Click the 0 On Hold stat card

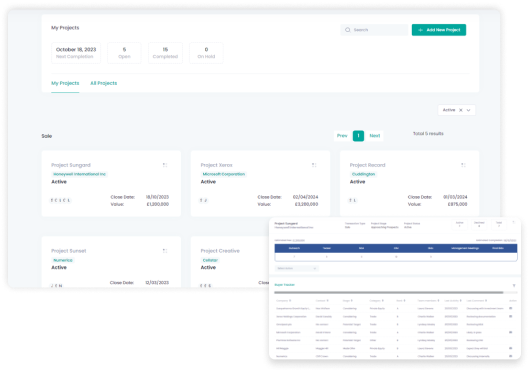(206, 53)
